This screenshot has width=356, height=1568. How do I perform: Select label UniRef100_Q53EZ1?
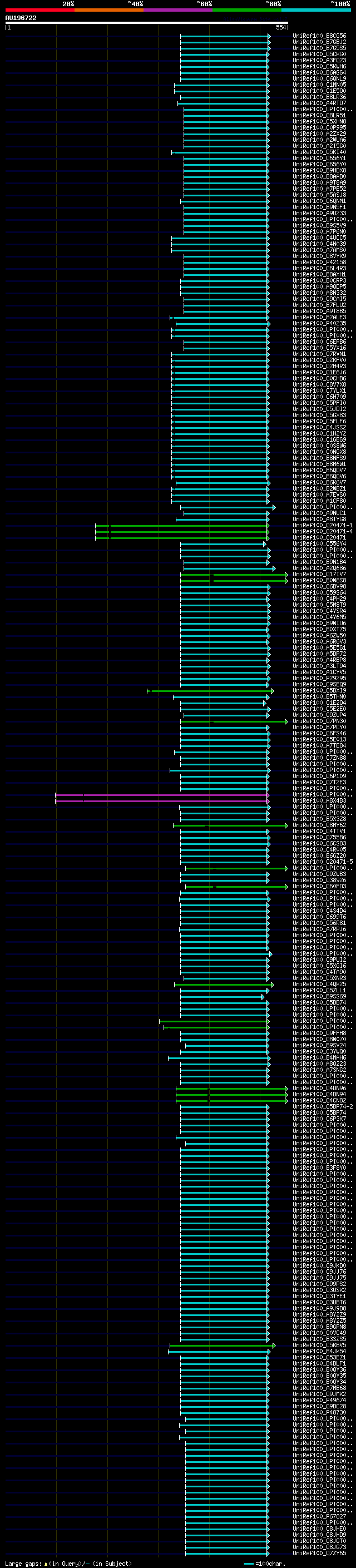click(319, 1357)
